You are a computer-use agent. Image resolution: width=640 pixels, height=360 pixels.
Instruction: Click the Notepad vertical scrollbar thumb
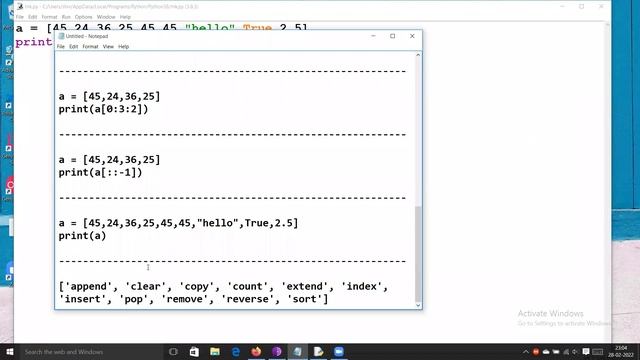pos(418,253)
